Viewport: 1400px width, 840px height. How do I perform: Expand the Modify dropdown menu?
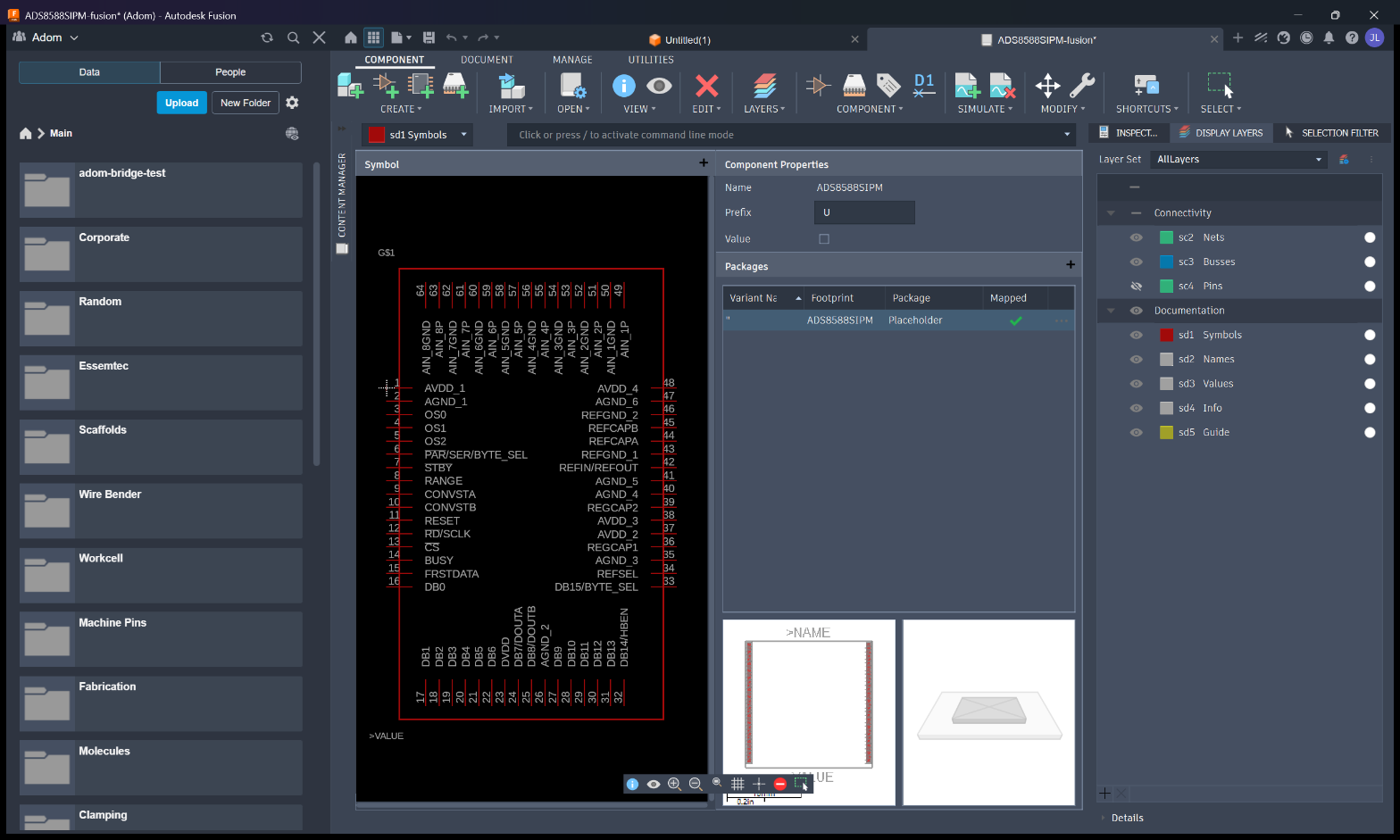click(x=1062, y=109)
